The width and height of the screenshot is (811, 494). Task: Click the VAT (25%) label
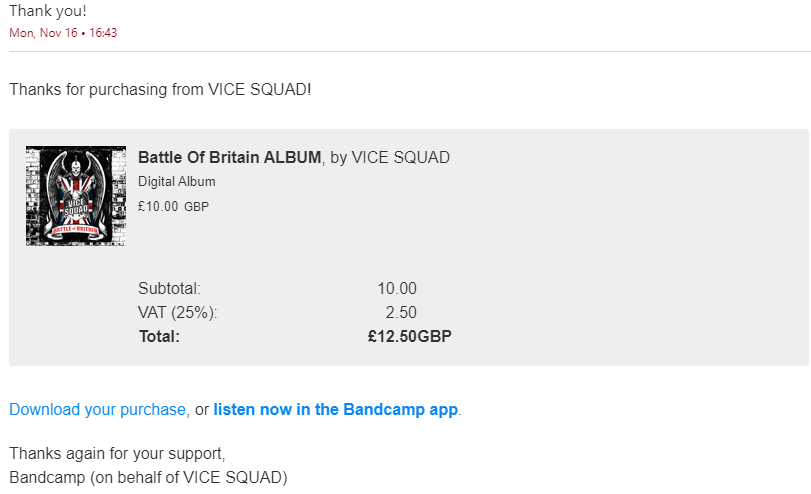[177, 312]
